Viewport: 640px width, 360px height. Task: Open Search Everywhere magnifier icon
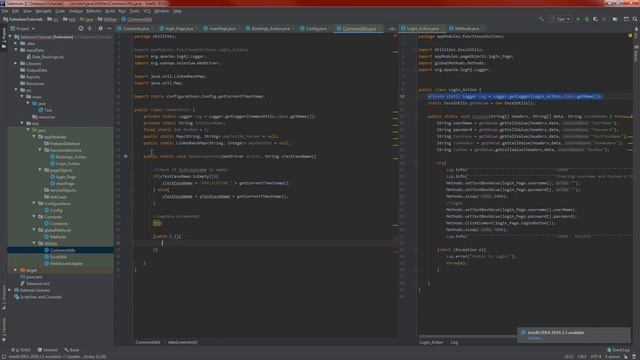(635, 19)
